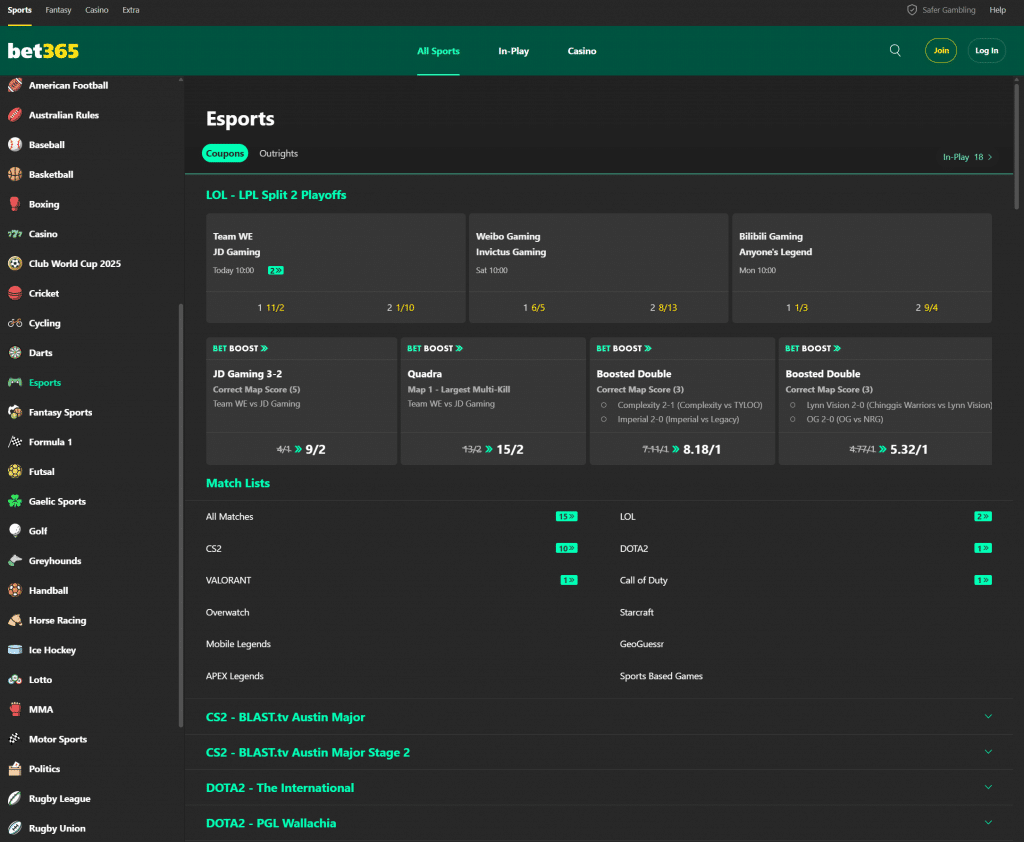1024x842 pixels.
Task: Click the MMA glove icon
Action: [x=15, y=709]
